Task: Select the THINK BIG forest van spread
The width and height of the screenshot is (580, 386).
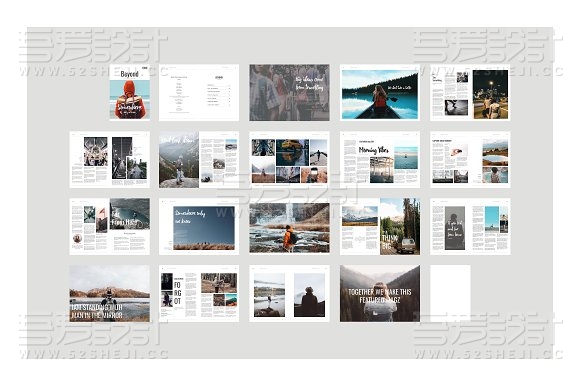Action: point(380,226)
